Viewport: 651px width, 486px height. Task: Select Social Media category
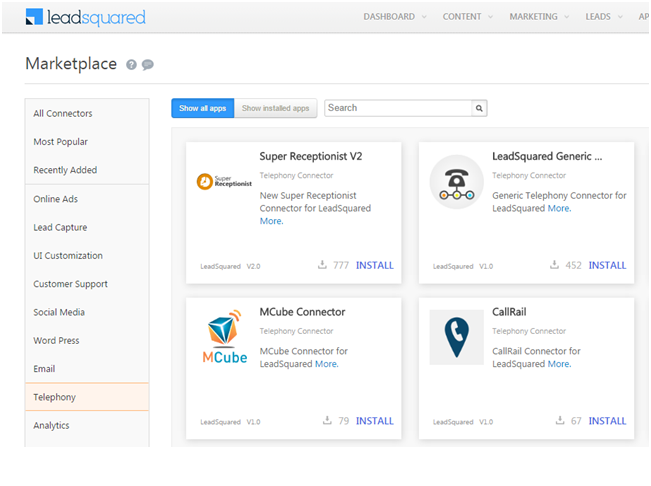(87, 312)
